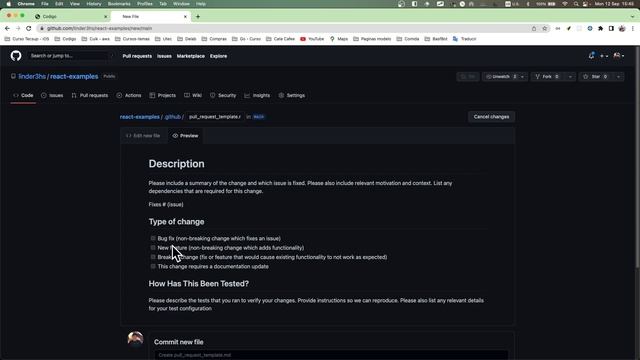Open the Bookmarks menu in menu bar
640x360 pixels.
[119, 4]
